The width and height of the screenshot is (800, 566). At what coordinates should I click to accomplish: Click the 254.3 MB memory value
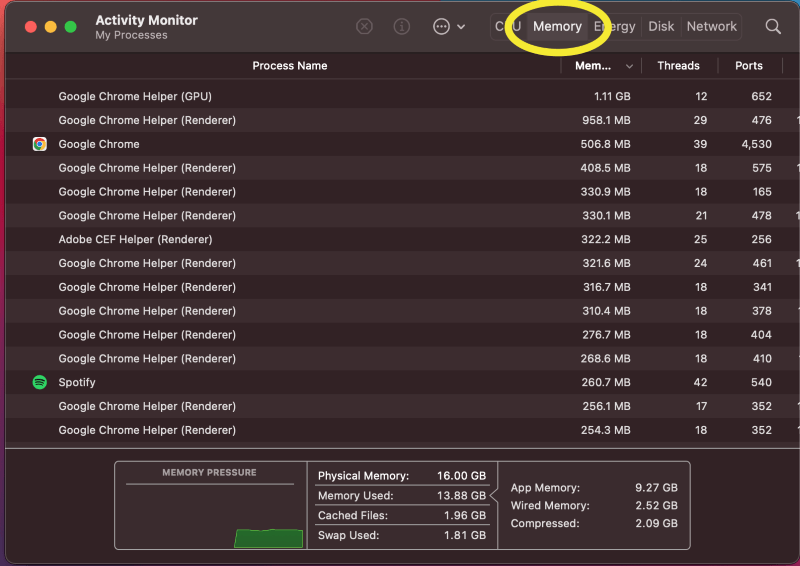(x=606, y=430)
